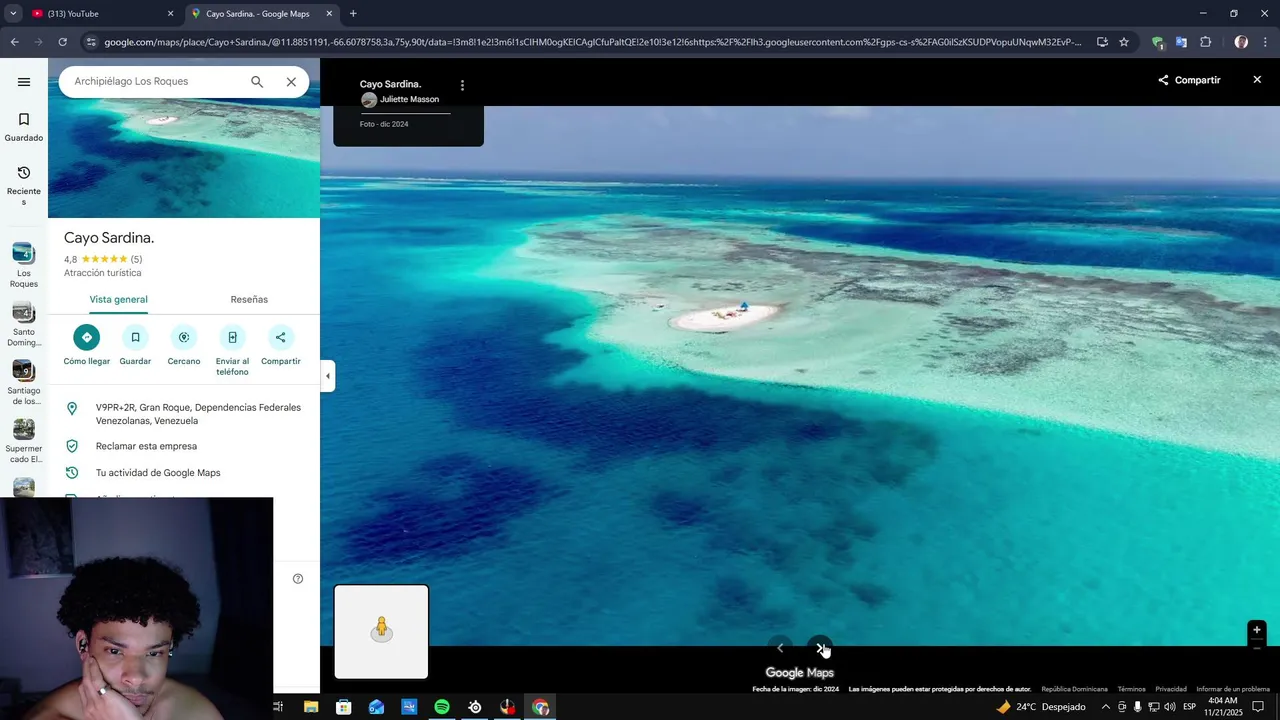Open the Google Translate extension
This screenshot has height=720, width=1280.
tap(1181, 42)
